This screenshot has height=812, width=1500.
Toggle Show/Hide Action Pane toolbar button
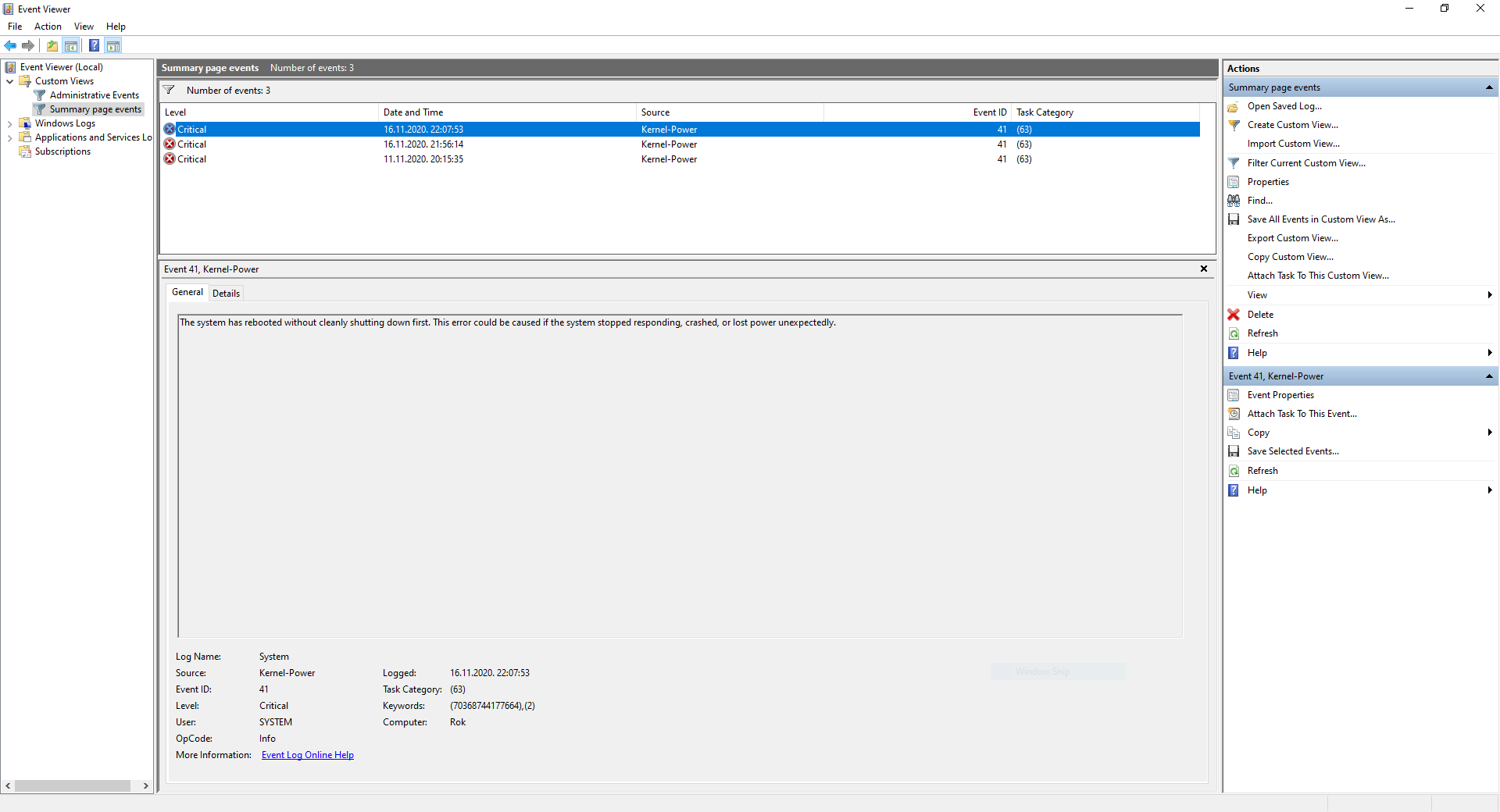[x=113, y=45]
